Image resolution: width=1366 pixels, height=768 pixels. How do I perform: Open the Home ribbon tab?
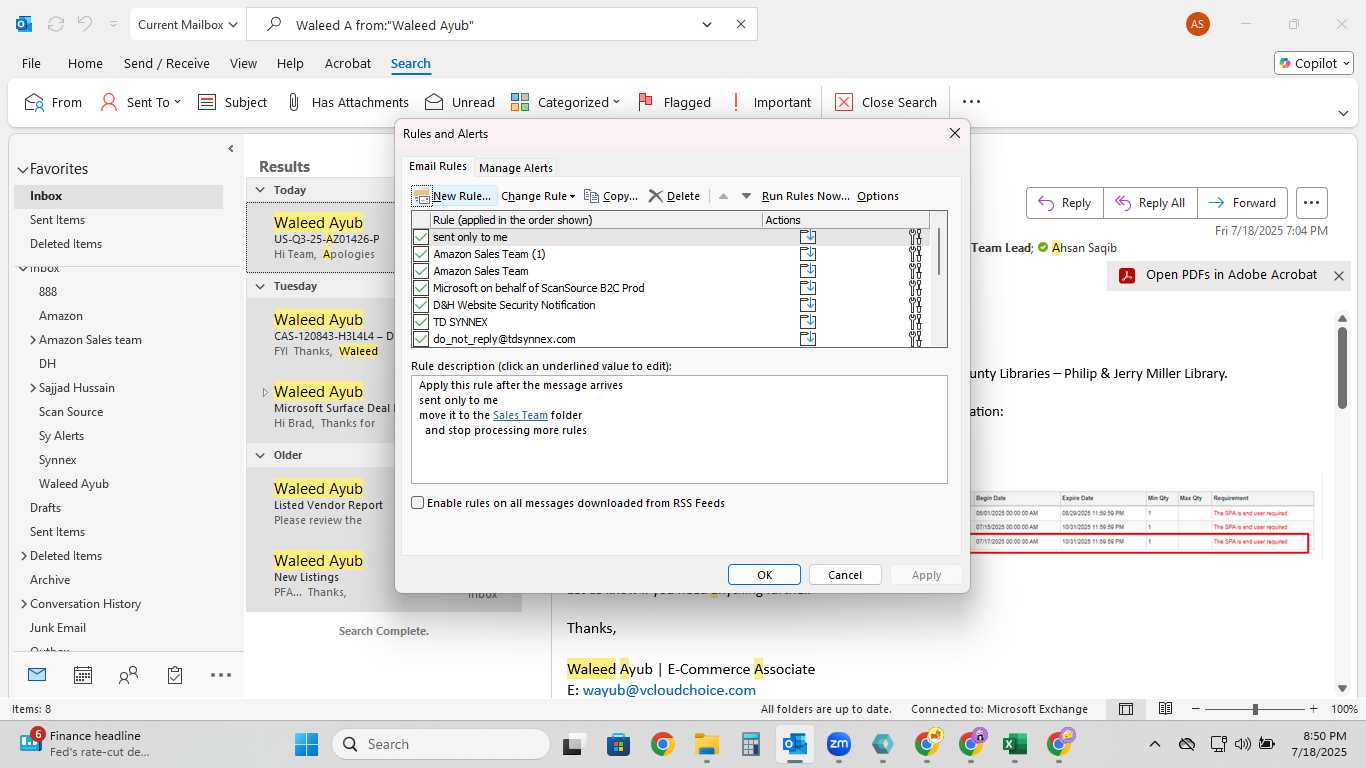pyautogui.click(x=85, y=63)
